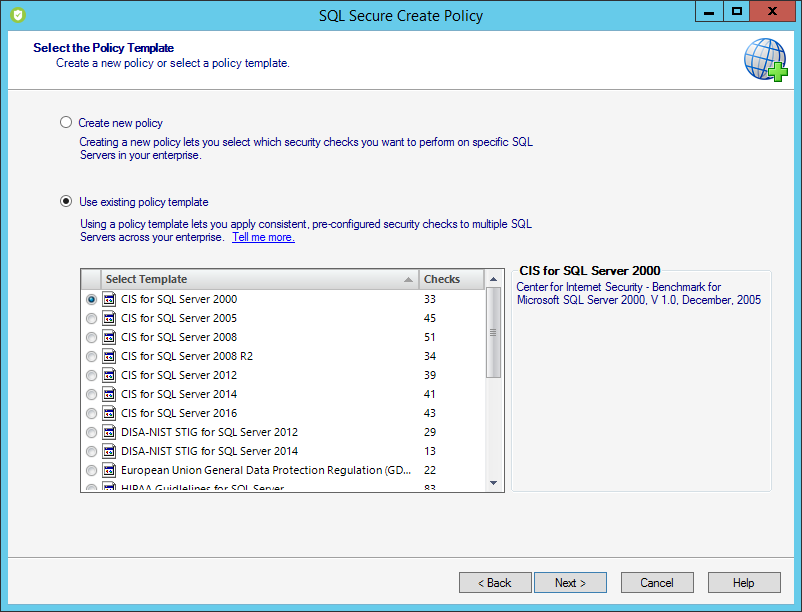Image resolution: width=802 pixels, height=612 pixels.
Task: Choose the CIS for SQL Server 2008 radio
Action: click(x=92, y=337)
